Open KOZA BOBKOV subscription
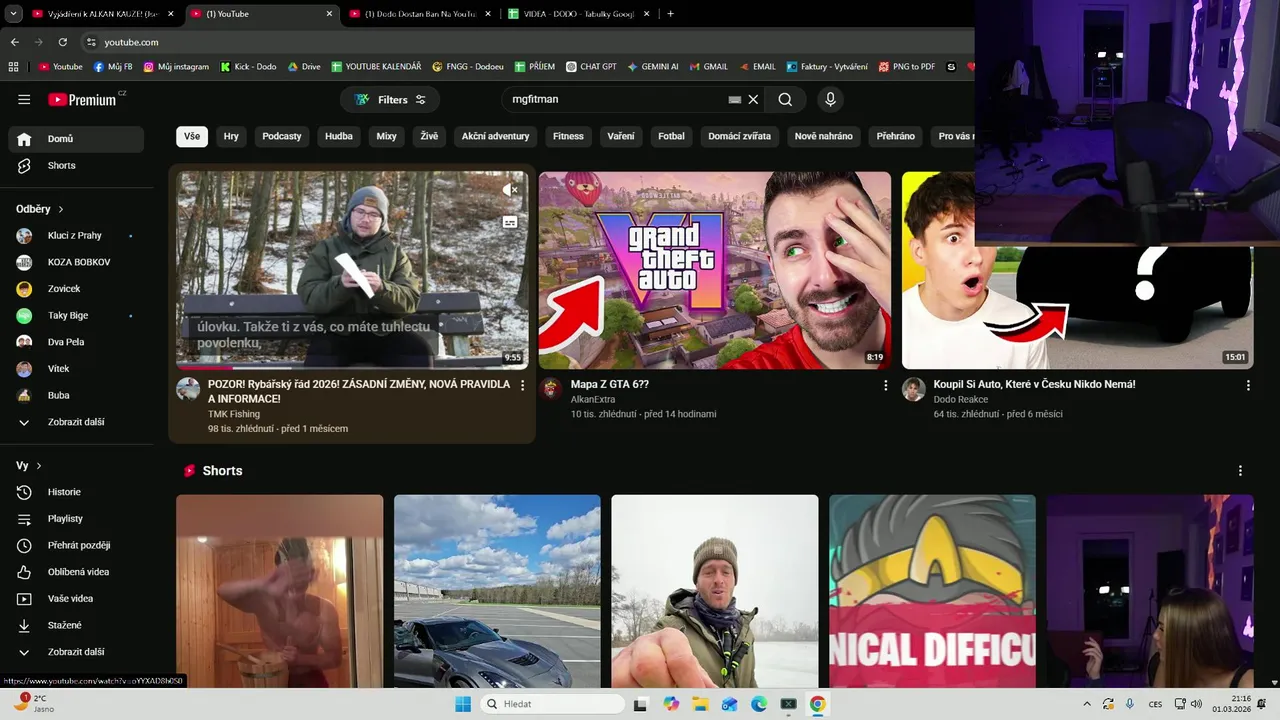Screen dimensions: 1280x720 click(76, 262)
